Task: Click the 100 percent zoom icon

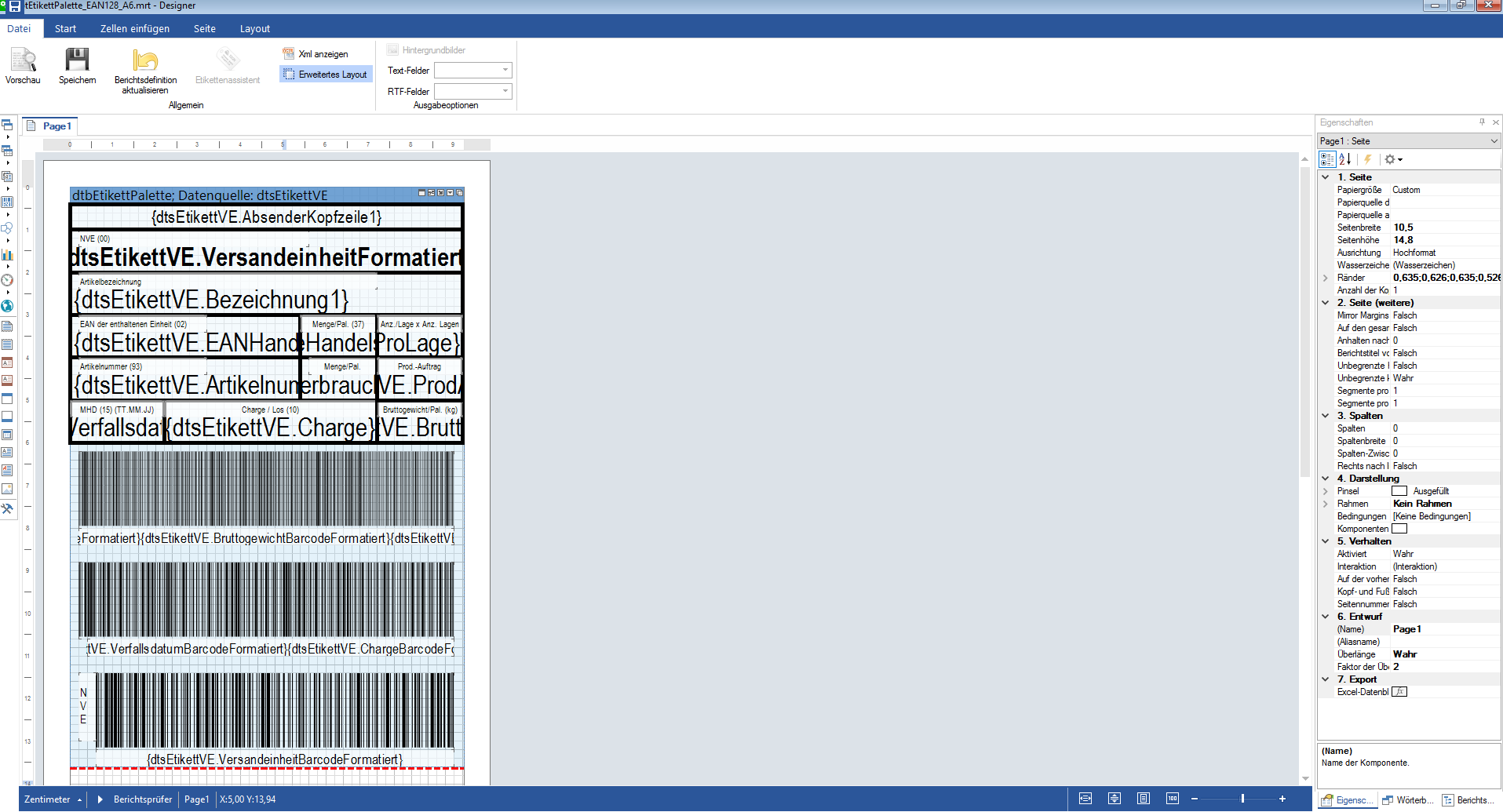Action: (x=1172, y=799)
